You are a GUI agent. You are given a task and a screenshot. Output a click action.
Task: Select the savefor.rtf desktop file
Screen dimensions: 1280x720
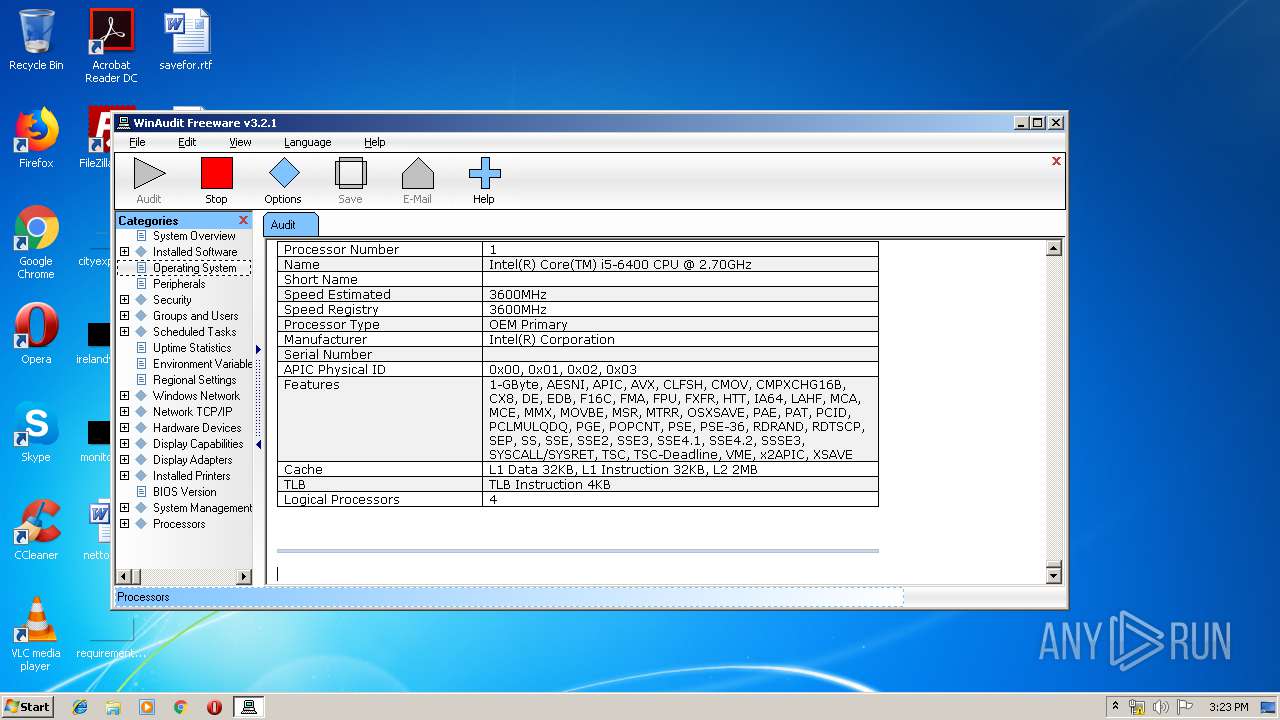(x=186, y=40)
